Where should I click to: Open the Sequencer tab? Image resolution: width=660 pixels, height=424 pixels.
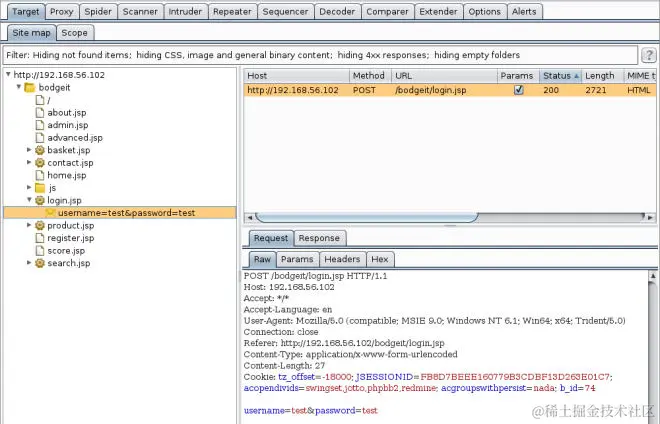pos(285,12)
